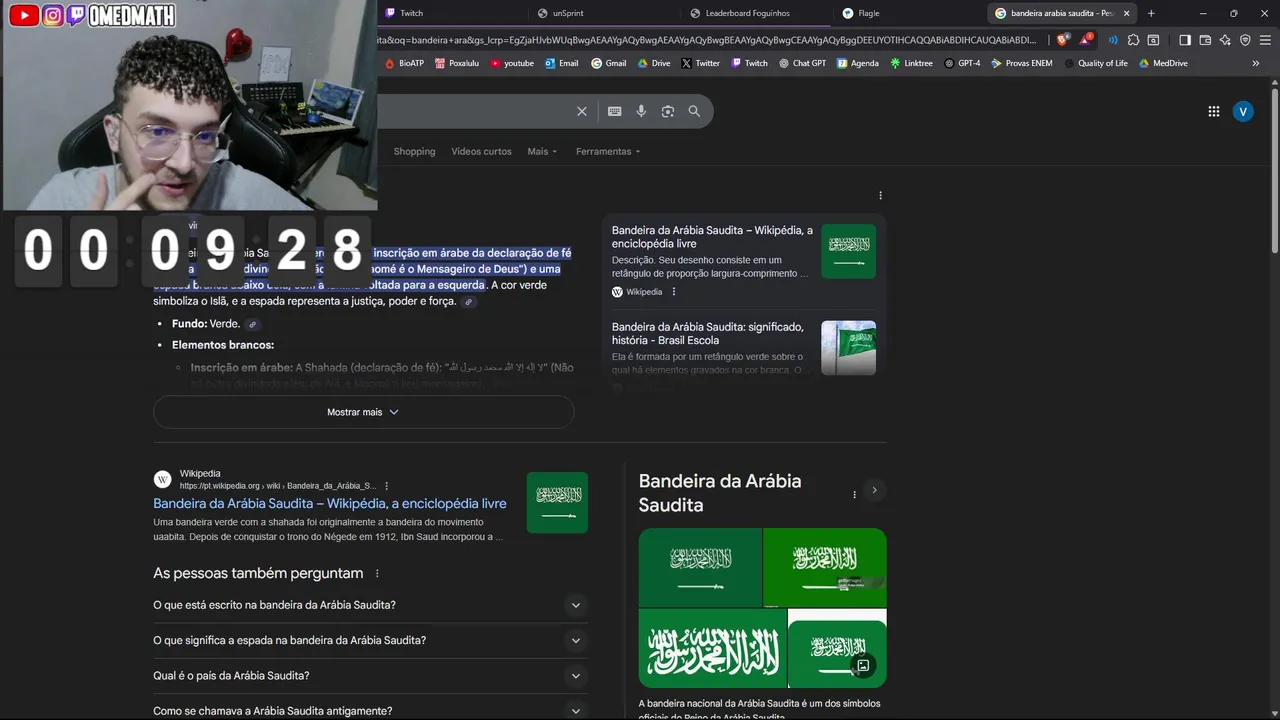Open the Mais dropdown filter
The height and width of the screenshot is (720, 1280).
542,152
